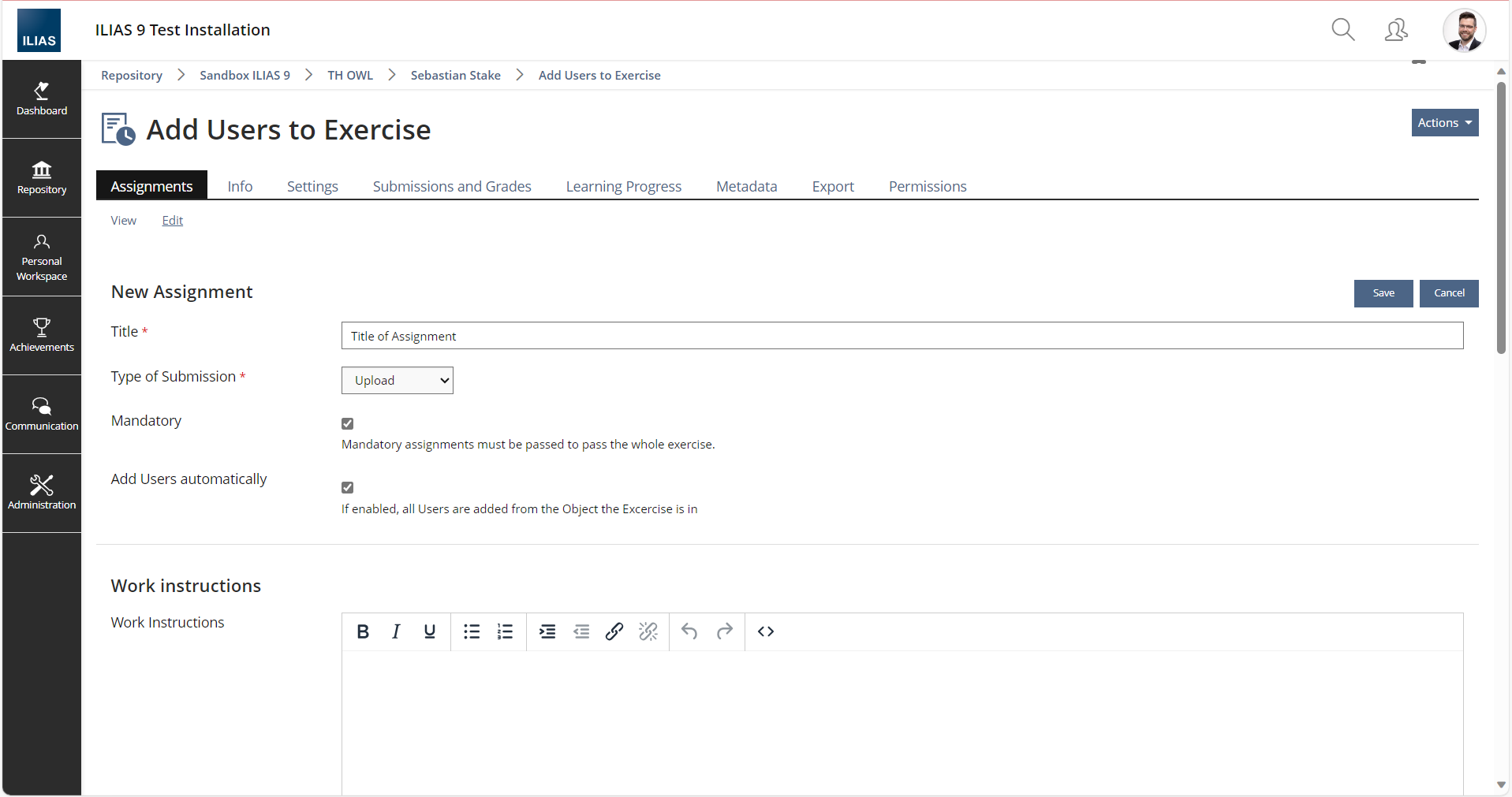Toggle italic text in the editor
This screenshot has width=1512, height=797.
[x=396, y=631]
